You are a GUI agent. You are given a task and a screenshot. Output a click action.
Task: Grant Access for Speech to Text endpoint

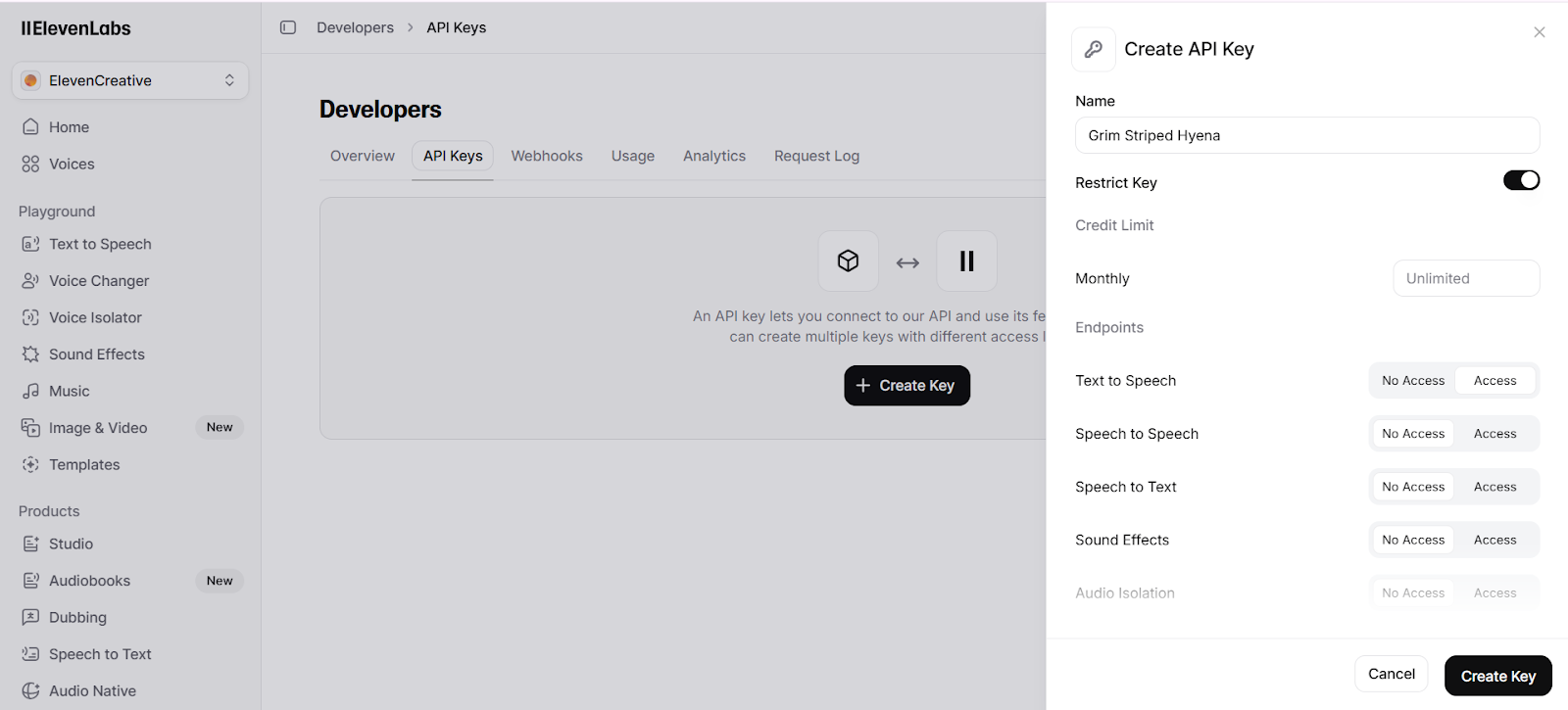point(1494,487)
